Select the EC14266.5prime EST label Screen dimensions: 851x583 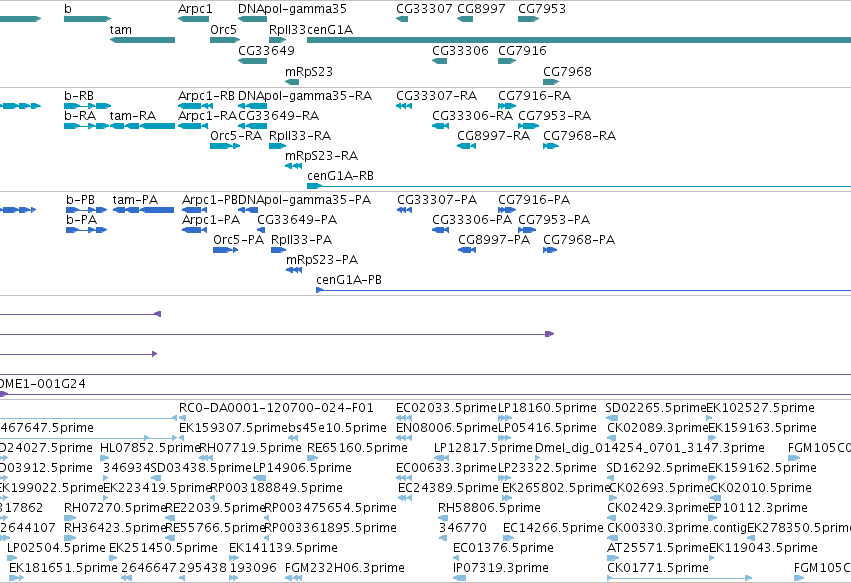tap(553, 528)
